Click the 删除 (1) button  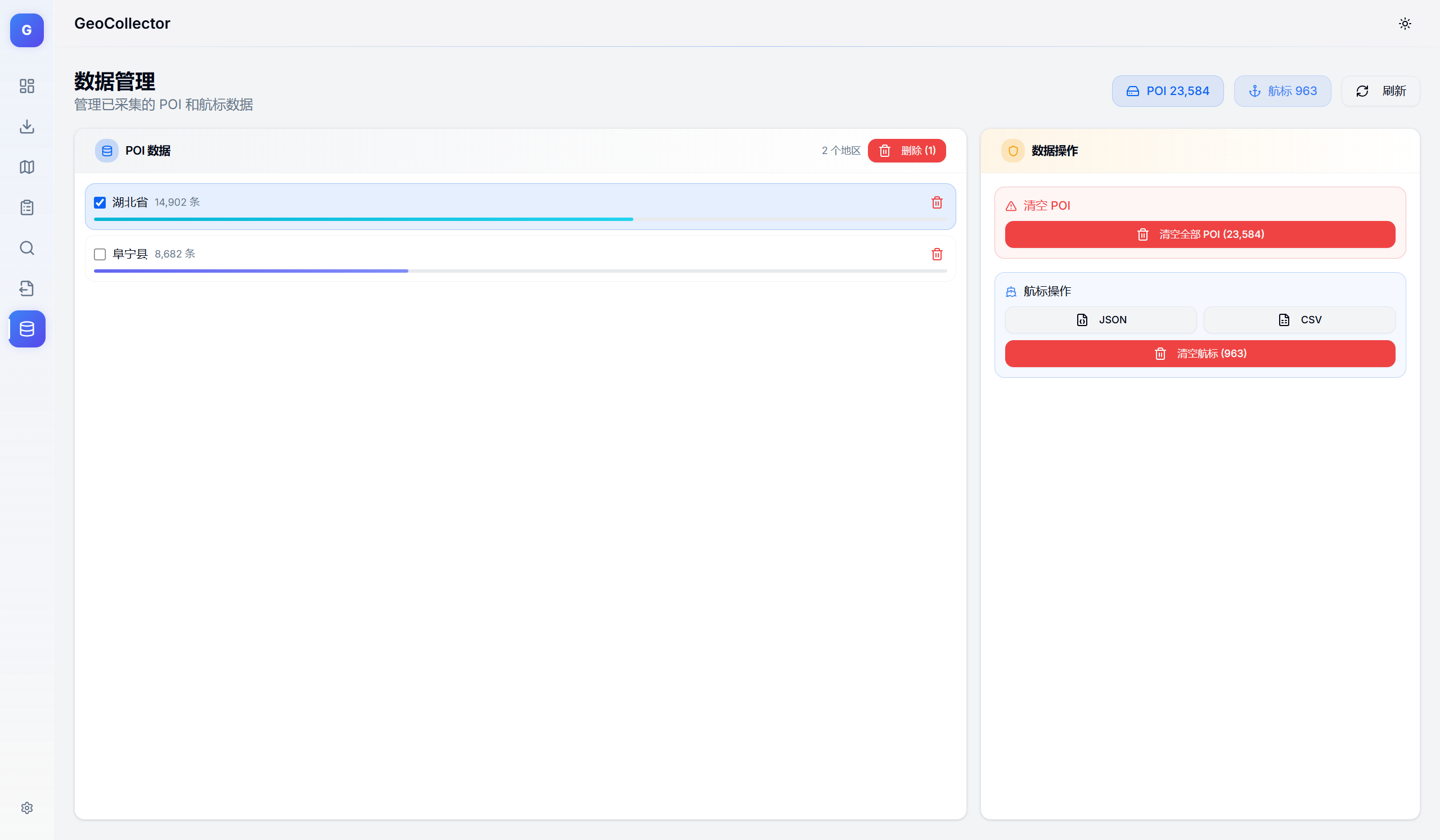[x=906, y=151]
